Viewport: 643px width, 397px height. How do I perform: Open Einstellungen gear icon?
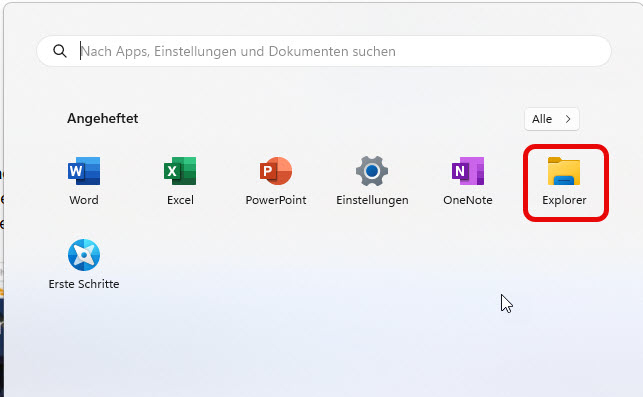(372, 171)
